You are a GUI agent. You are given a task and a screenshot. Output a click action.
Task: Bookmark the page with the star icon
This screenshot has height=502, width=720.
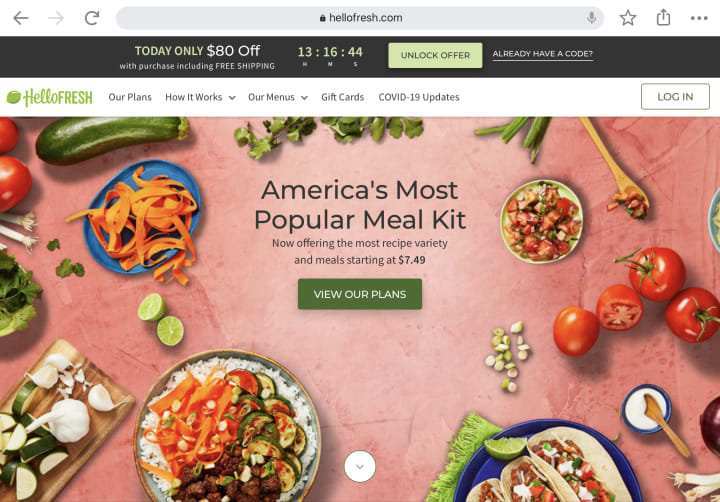(x=628, y=18)
